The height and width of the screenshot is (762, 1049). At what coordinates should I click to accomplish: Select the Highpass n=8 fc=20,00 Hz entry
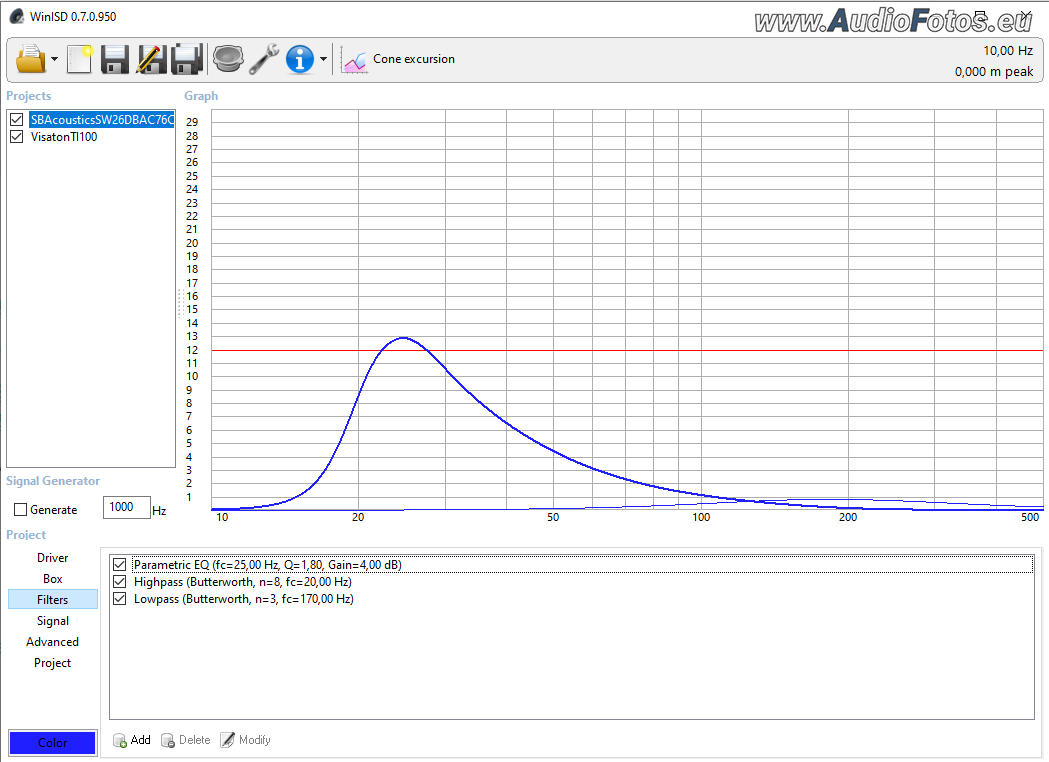coord(243,582)
